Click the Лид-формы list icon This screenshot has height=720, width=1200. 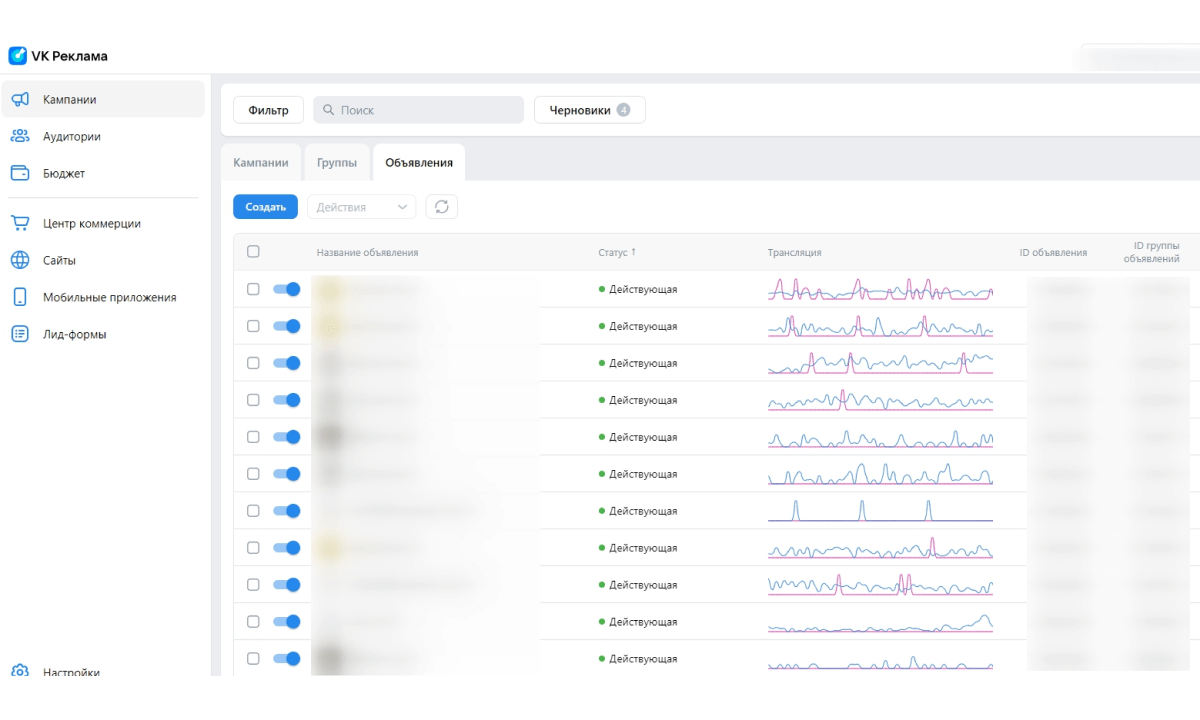pos(20,335)
